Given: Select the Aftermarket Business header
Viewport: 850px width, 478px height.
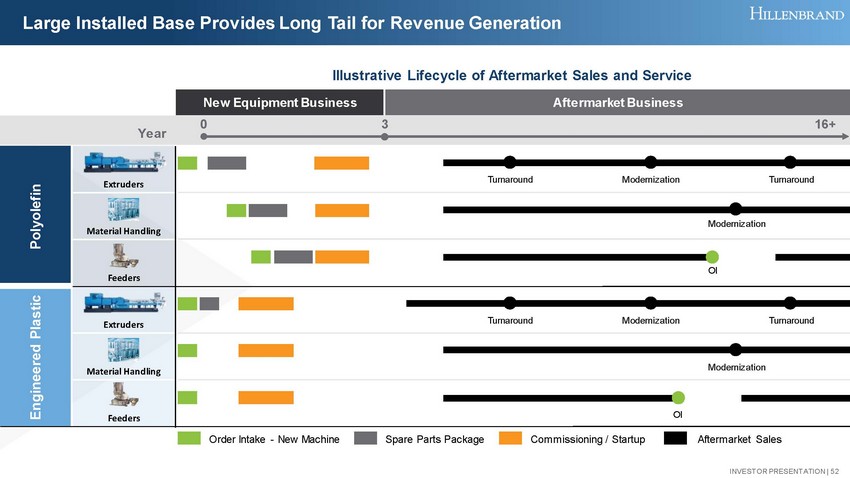Looking at the screenshot, I should 617,102.
